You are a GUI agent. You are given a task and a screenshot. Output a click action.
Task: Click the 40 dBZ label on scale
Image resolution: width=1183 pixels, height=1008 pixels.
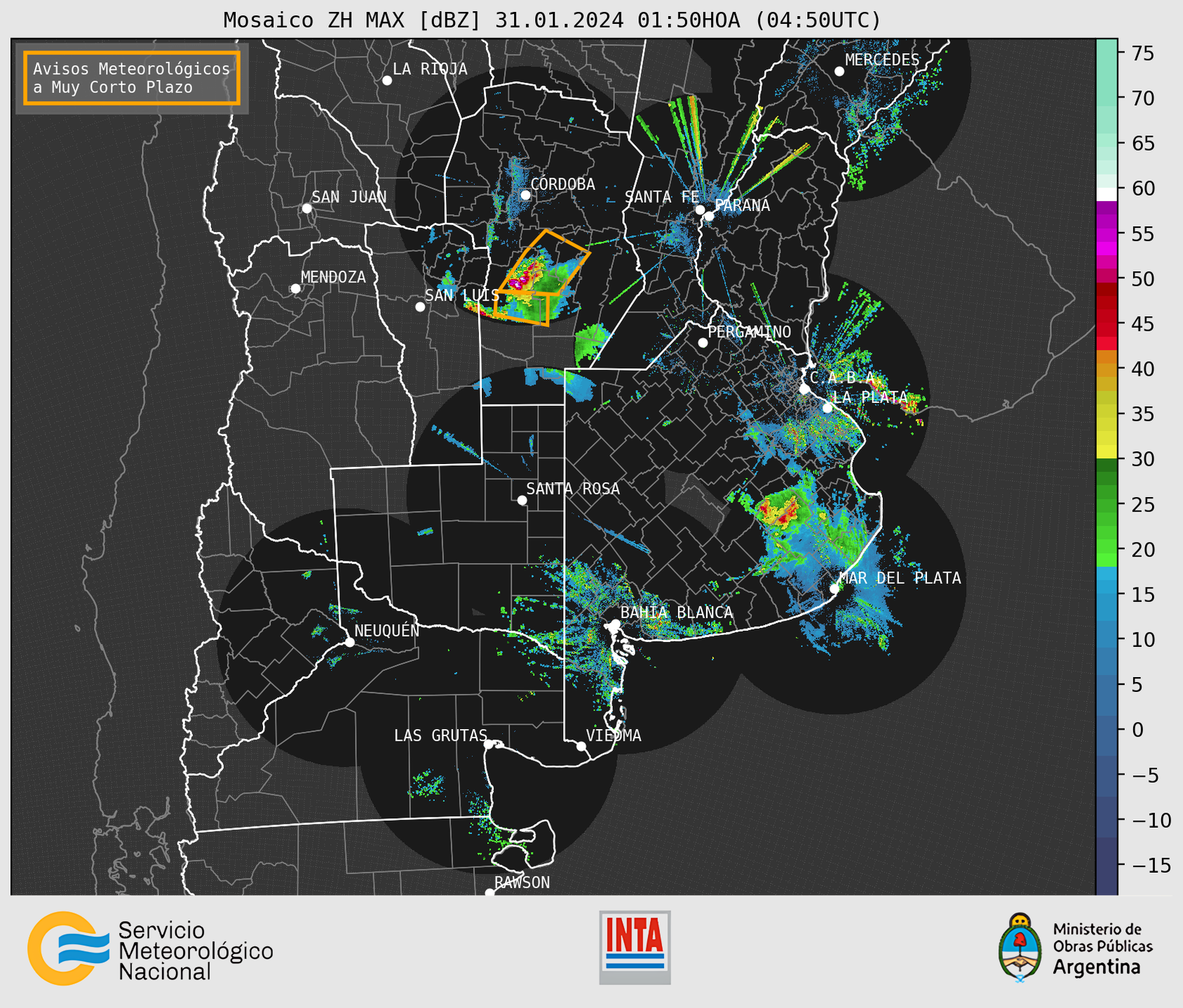[1142, 369]
